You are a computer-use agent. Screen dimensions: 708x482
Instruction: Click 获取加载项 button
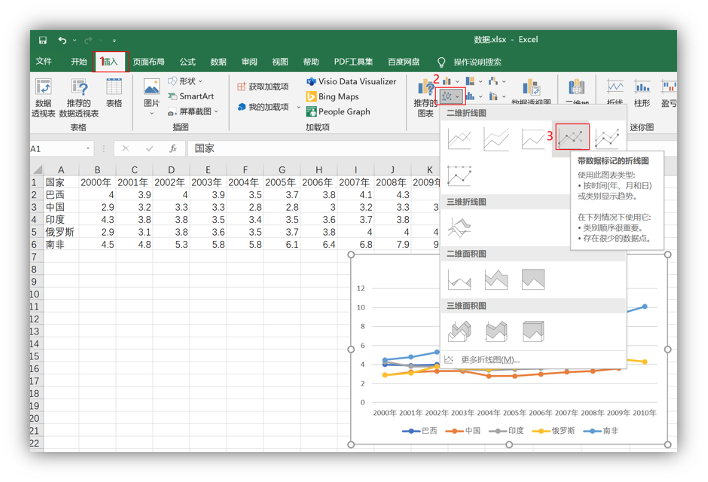pyautogui.click(x=263, y=87)
